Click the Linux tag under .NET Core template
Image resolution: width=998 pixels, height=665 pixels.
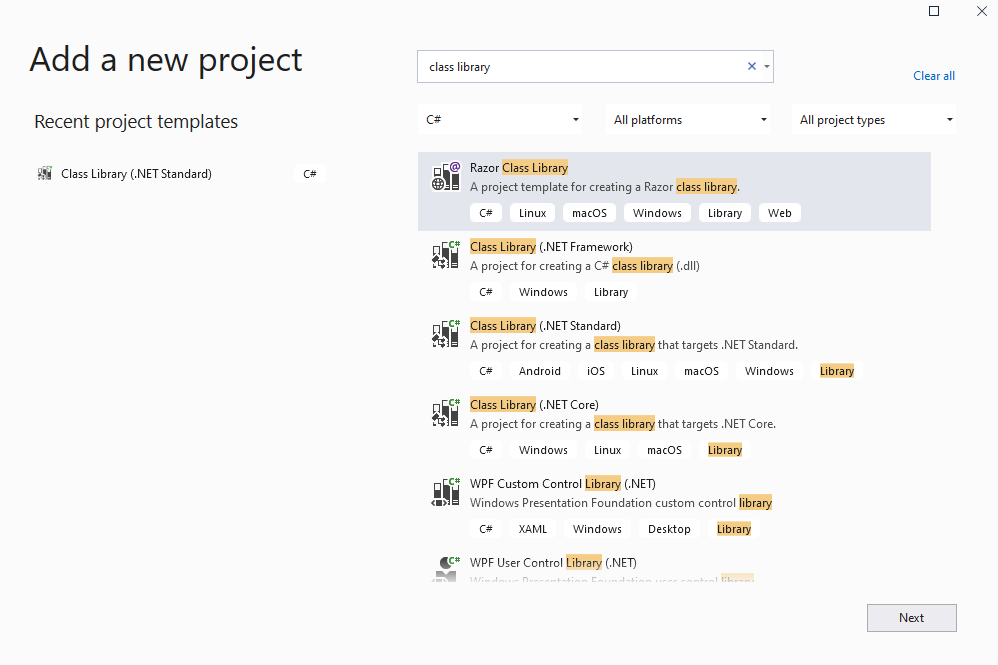[x=607, y=450]
